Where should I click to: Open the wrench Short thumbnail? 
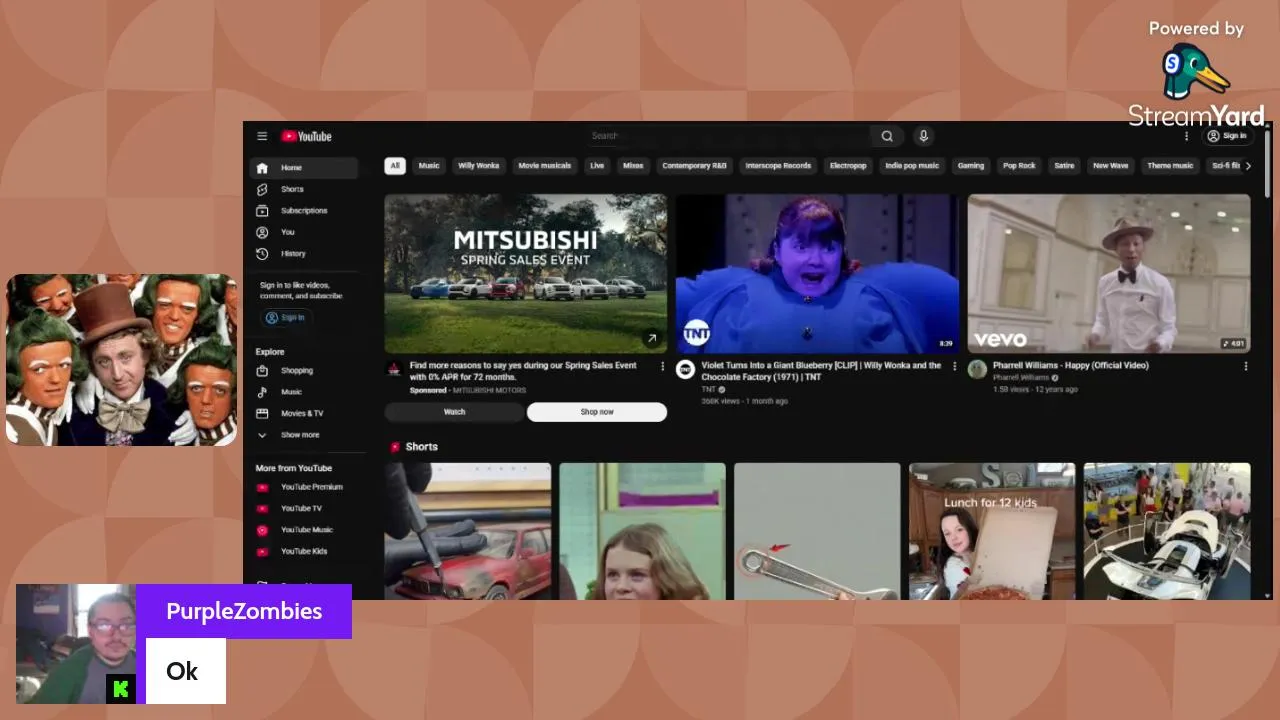pyautogui.click(x=817, y=531)
